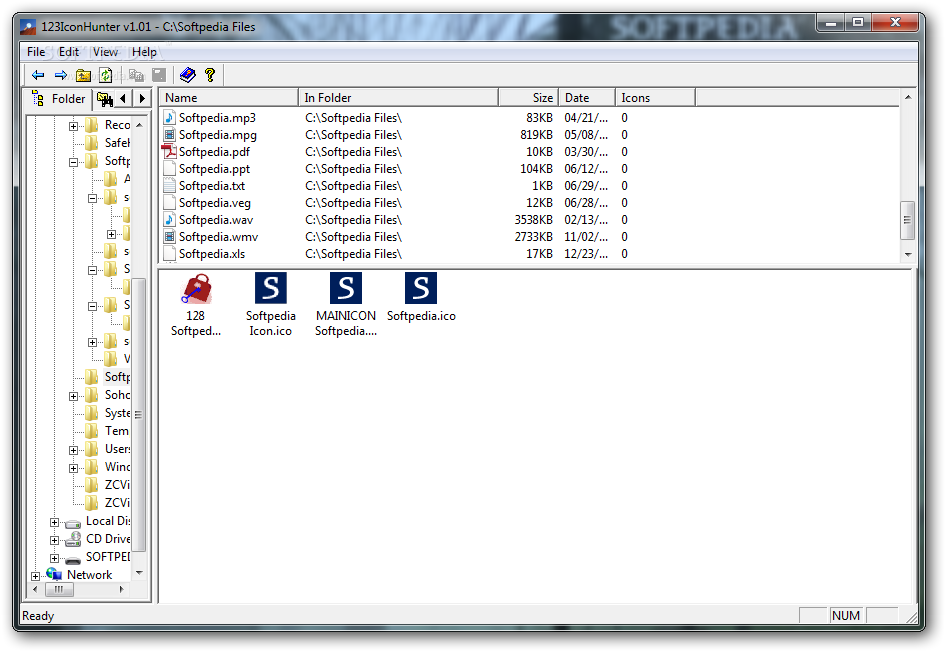Click the blank page icon of Softpedia.ppt
This screenshot has height=652, width=946.
pos(170,168)
